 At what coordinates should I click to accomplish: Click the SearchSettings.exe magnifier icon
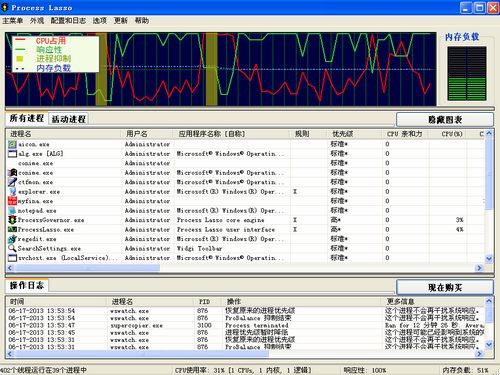[x=12, y=248]
